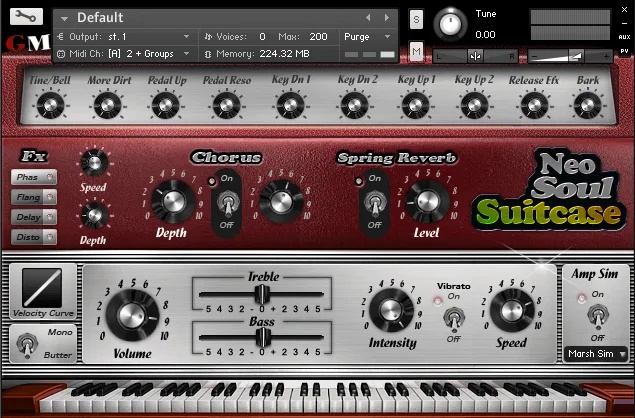Click the output volume slider

[x=570, y=56]
